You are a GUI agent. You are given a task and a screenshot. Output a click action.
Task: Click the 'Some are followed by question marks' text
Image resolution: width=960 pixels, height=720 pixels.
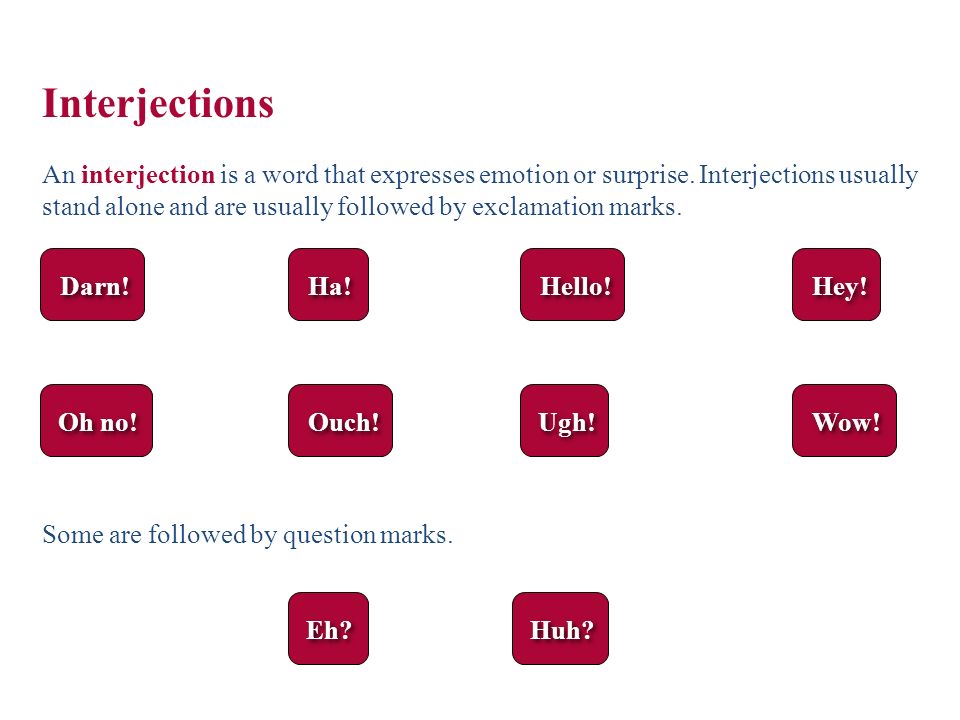[247, 536]
